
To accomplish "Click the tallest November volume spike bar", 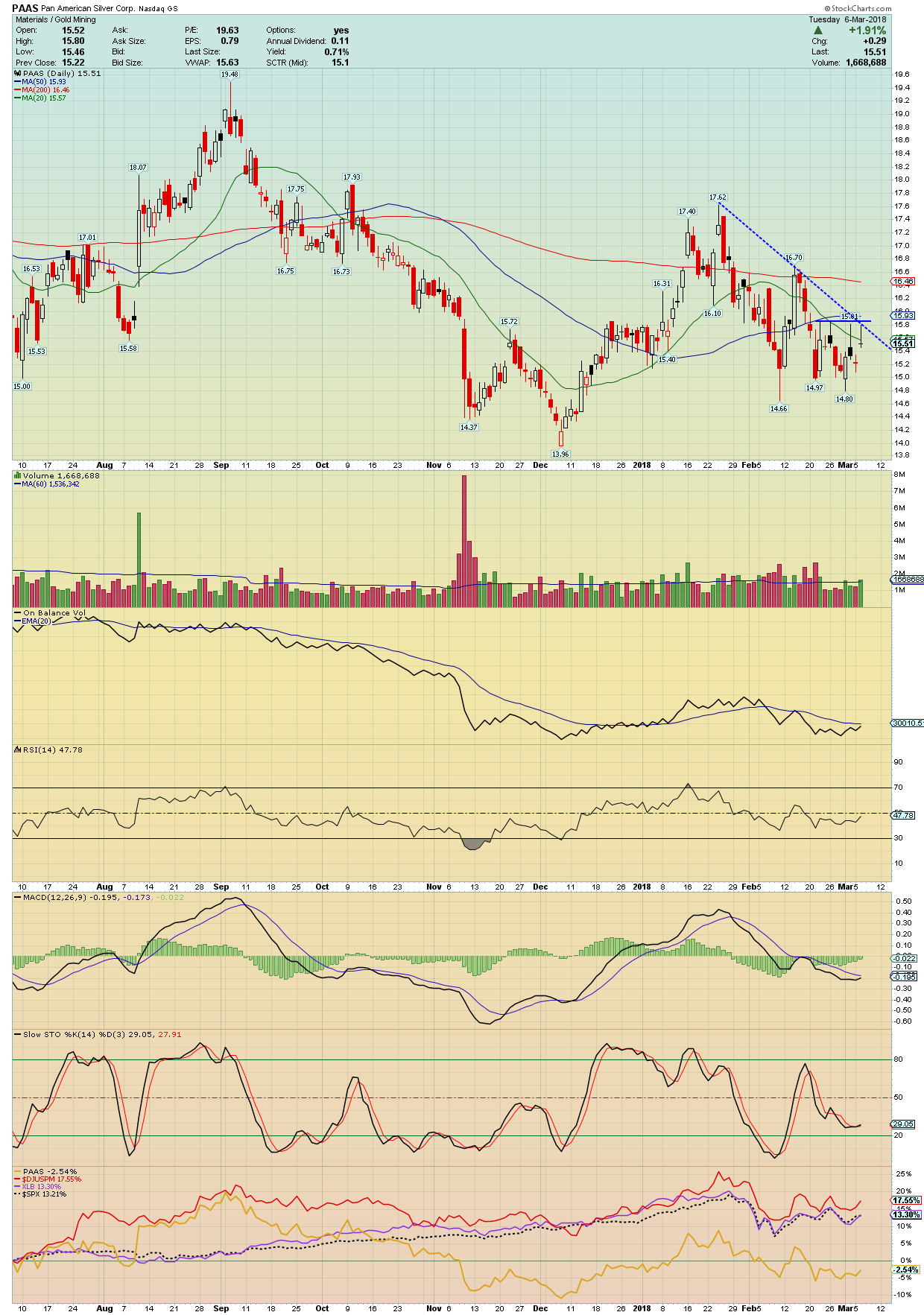I will click(463, 541).
